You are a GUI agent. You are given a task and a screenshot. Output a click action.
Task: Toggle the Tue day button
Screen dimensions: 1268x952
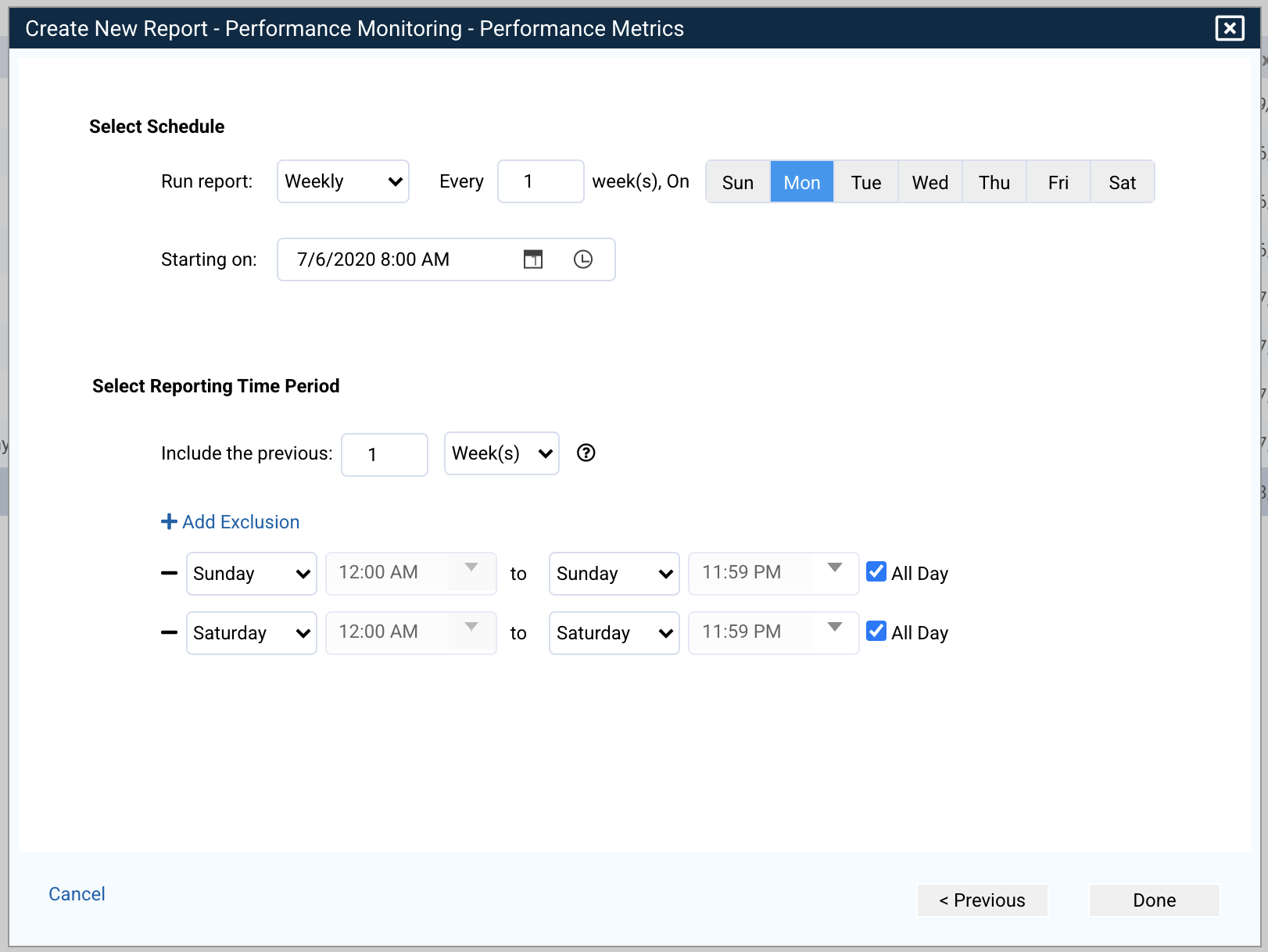pos(866,182)
